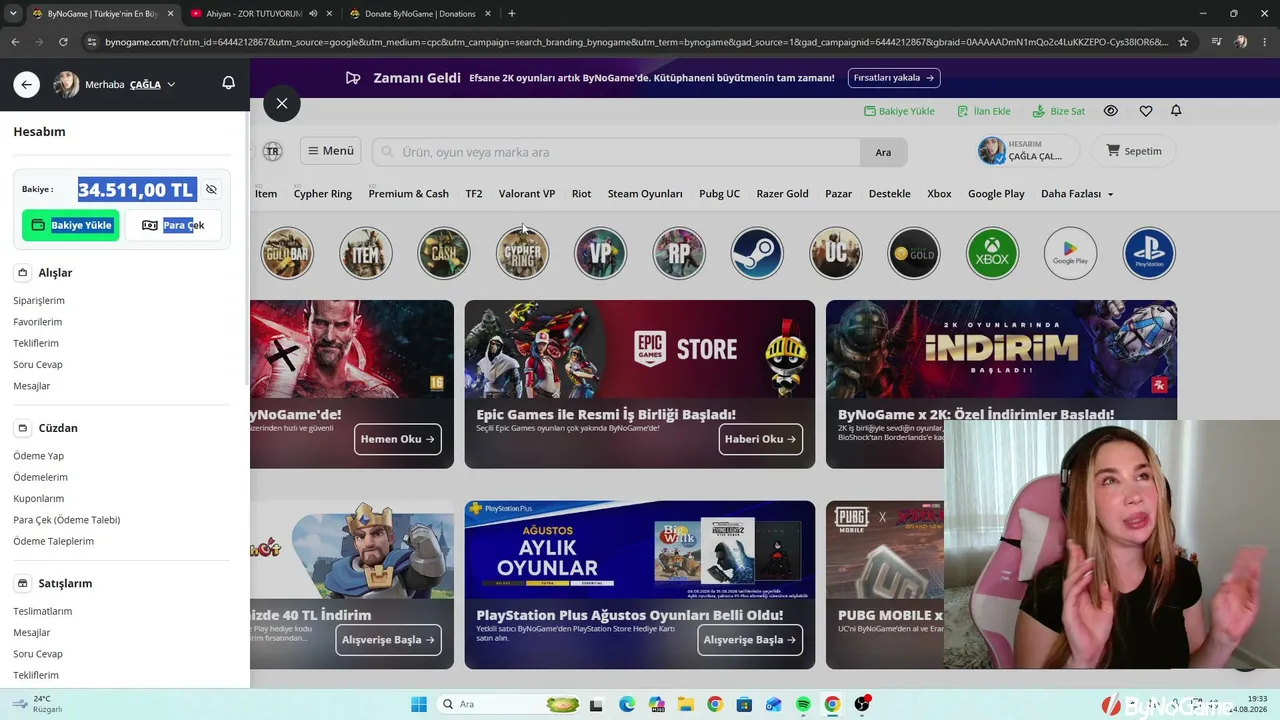
Task: Click the UC round icon
Action: (x=836, y=253)
